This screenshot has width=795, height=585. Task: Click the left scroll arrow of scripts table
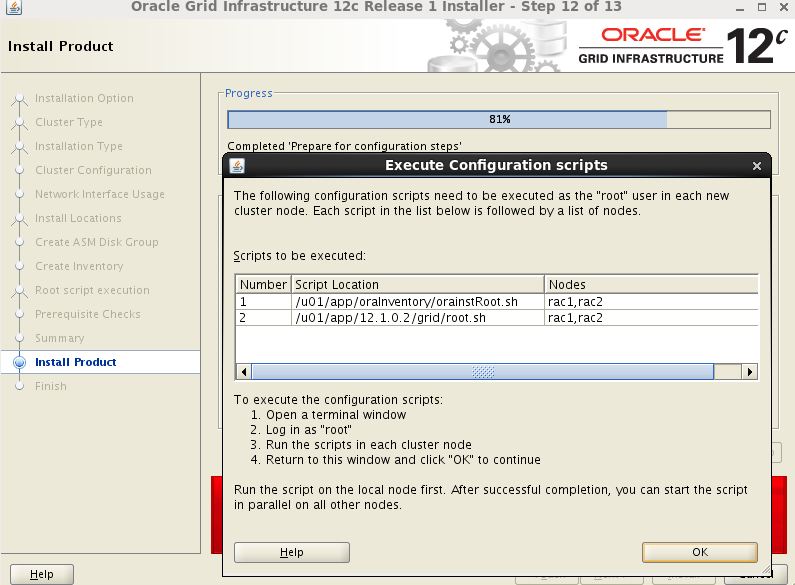coord(243,371)
